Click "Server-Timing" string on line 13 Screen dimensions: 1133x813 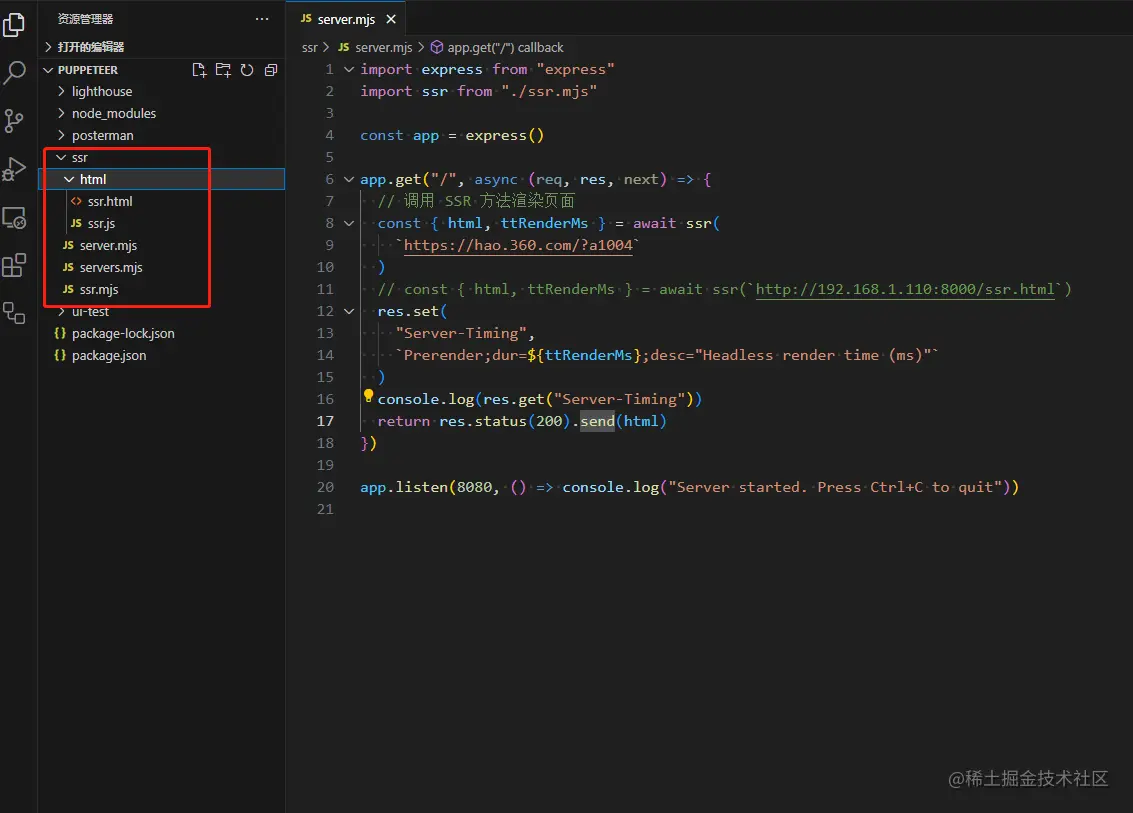[x=461, y=333]
